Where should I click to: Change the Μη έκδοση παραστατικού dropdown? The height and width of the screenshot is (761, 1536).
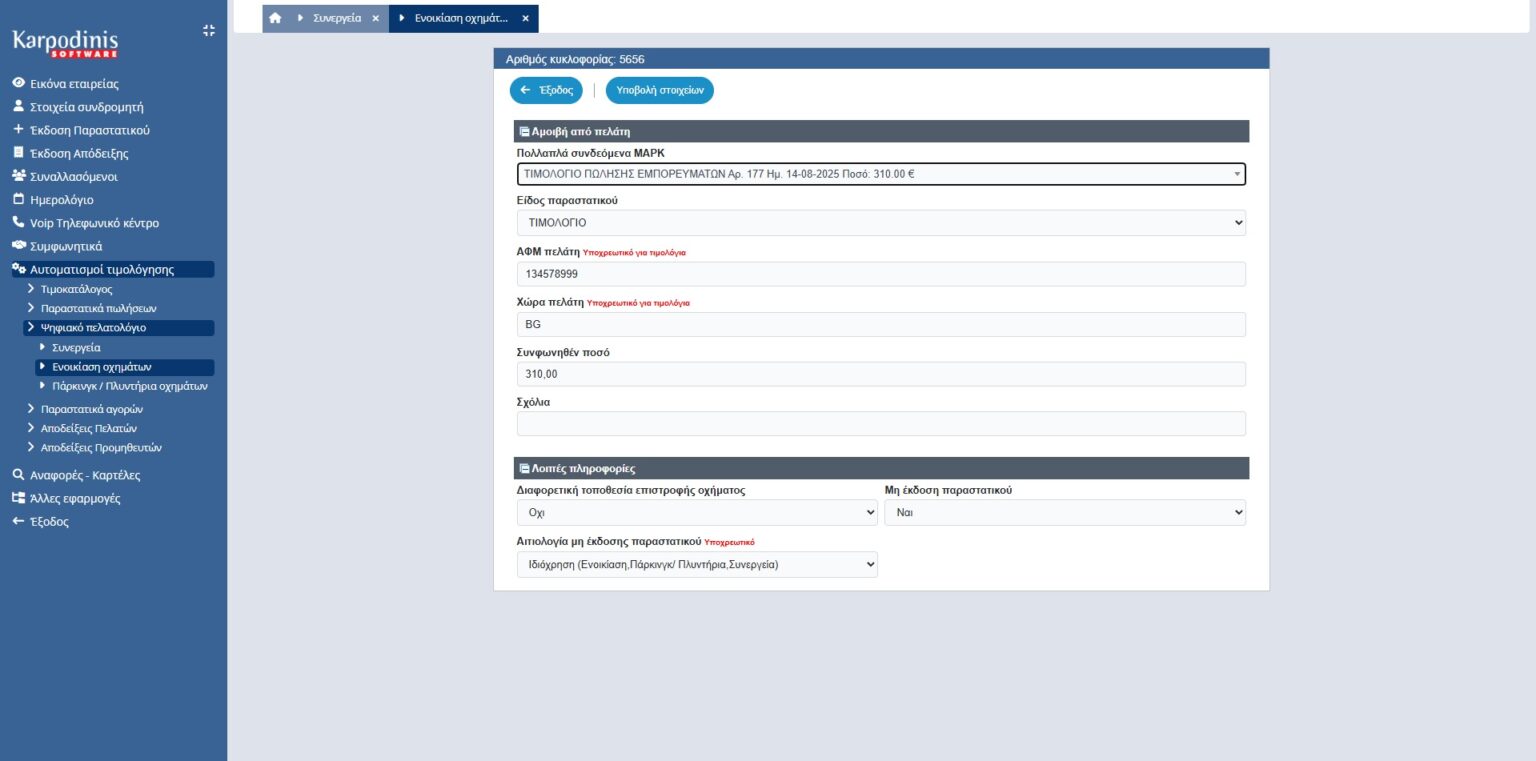(x=1064, y=512)
